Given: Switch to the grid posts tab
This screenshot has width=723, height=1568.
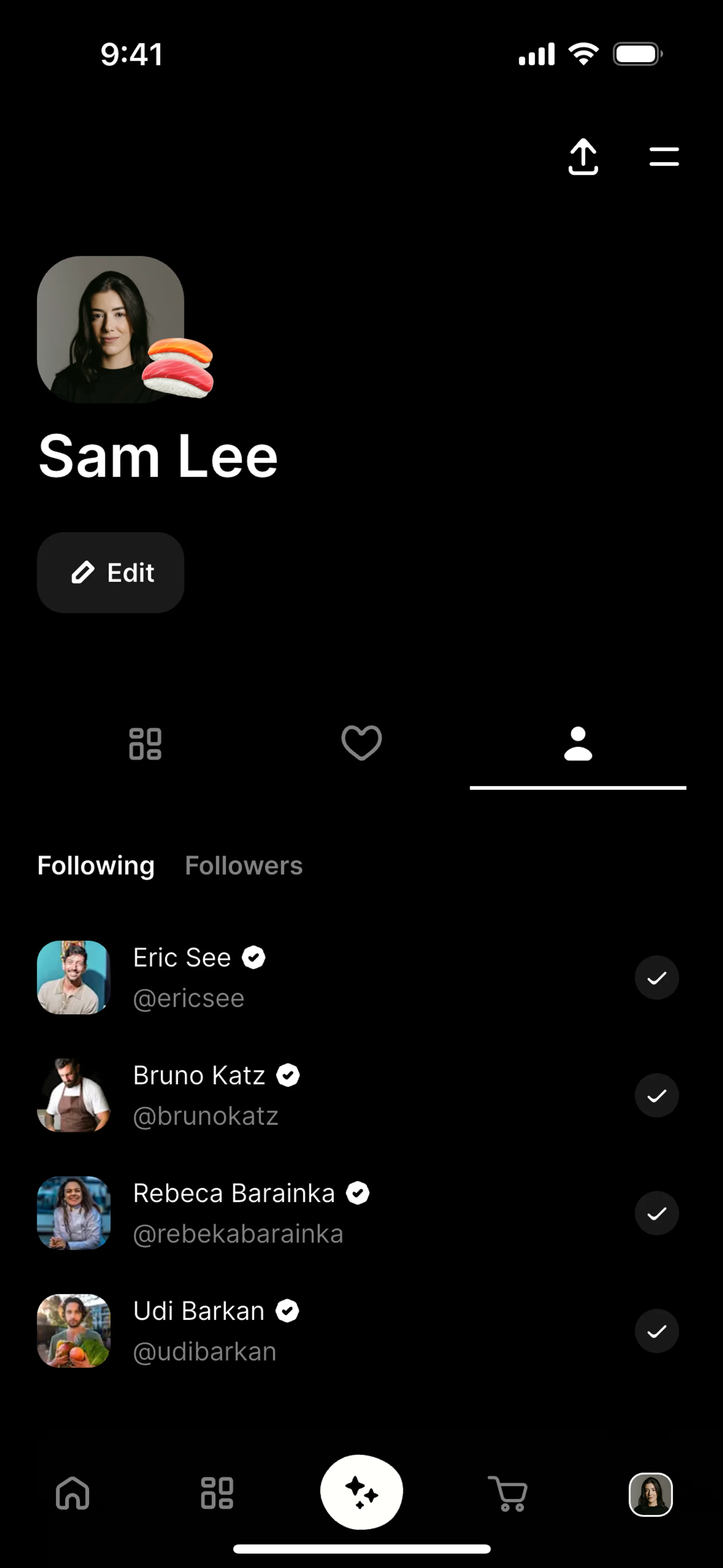Looking at the screenshot, I should [145, 744].
